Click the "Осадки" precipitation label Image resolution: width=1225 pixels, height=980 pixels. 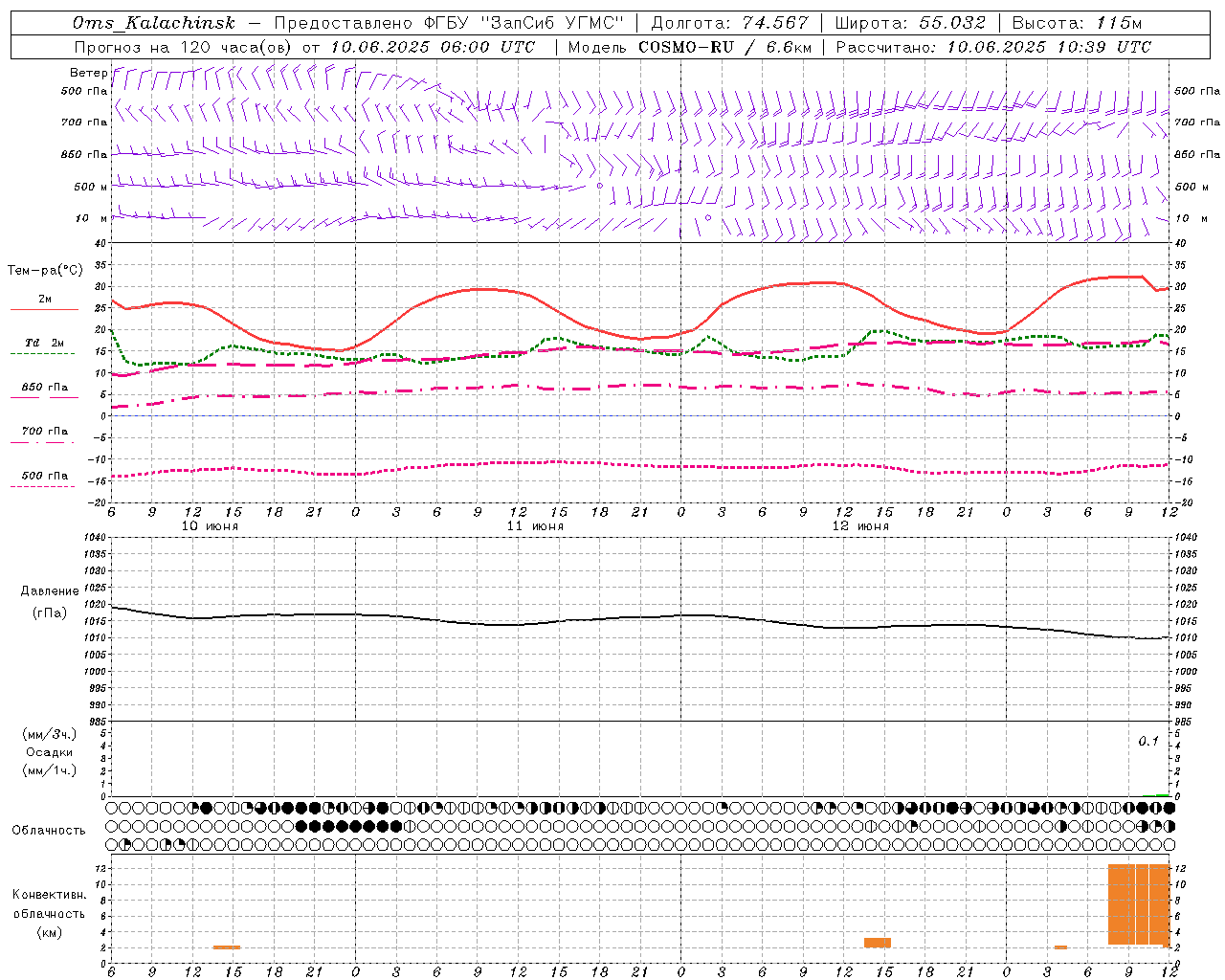tap(50, 752)
